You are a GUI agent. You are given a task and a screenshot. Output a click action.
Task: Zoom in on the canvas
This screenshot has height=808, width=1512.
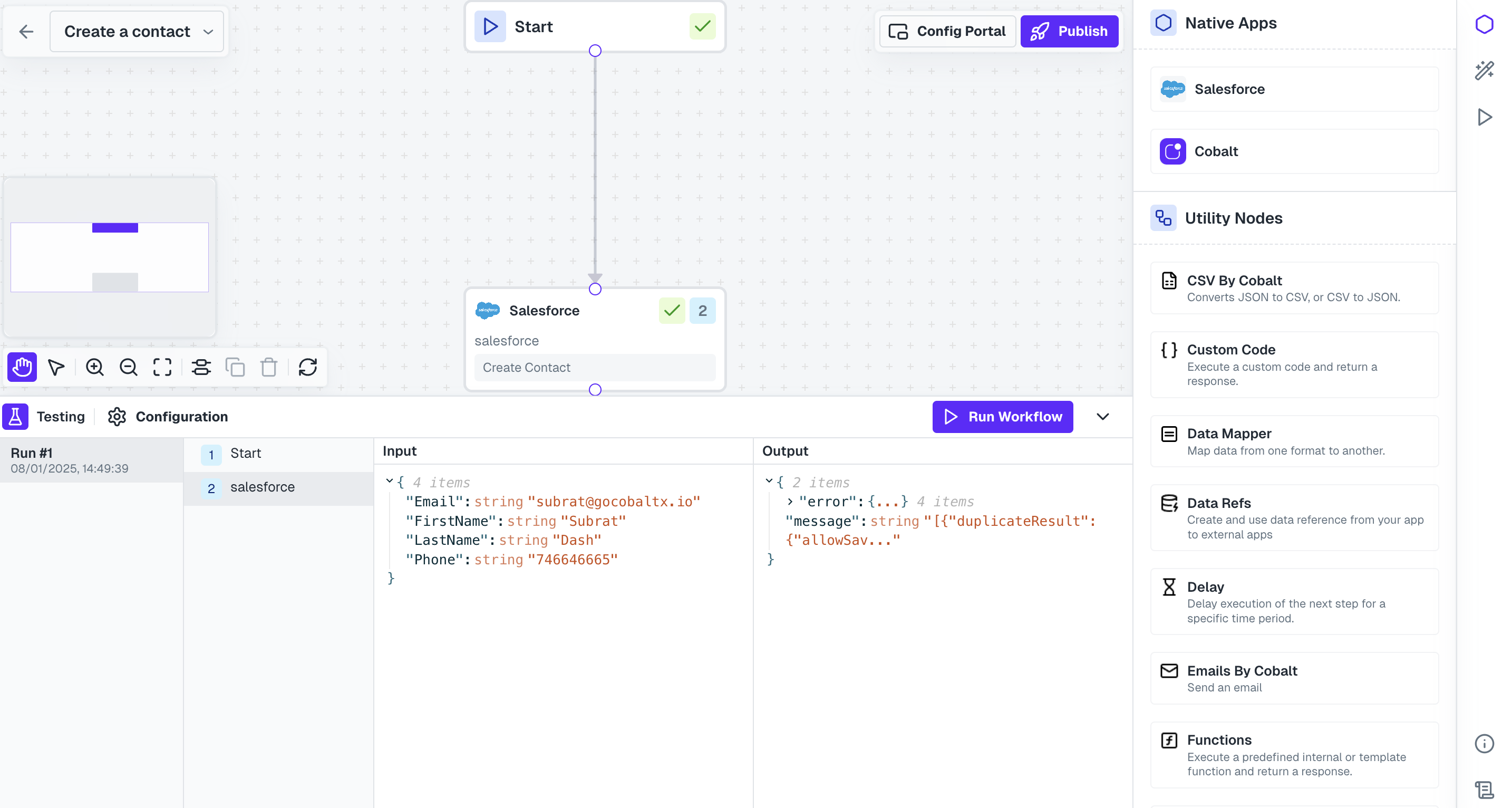pyautogui.click(x=94, y=368)
